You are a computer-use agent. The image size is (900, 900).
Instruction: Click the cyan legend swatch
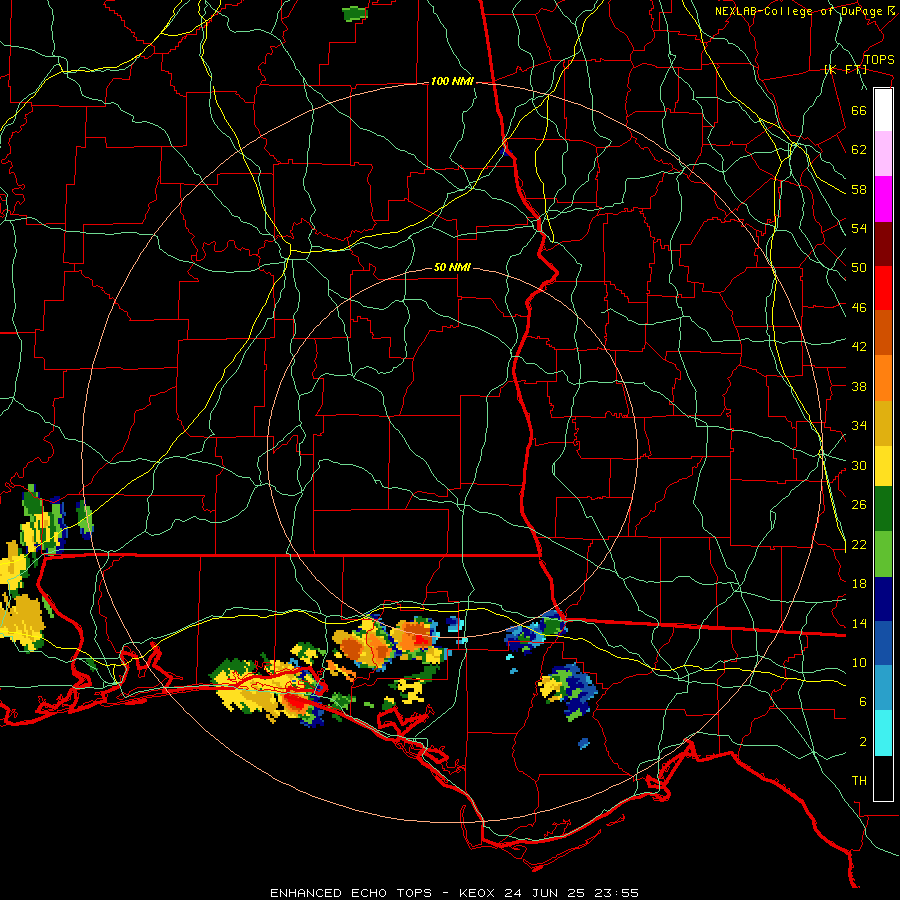point(883,733)
